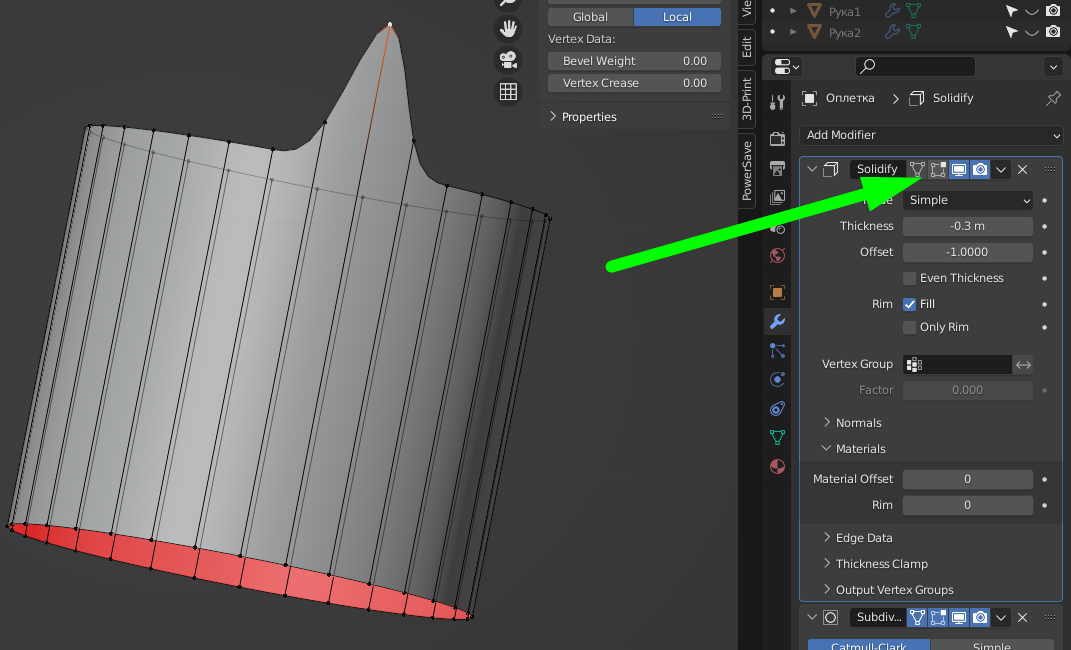
Task: Open the Modifier properties wrench tab
Action: point(777,321)
